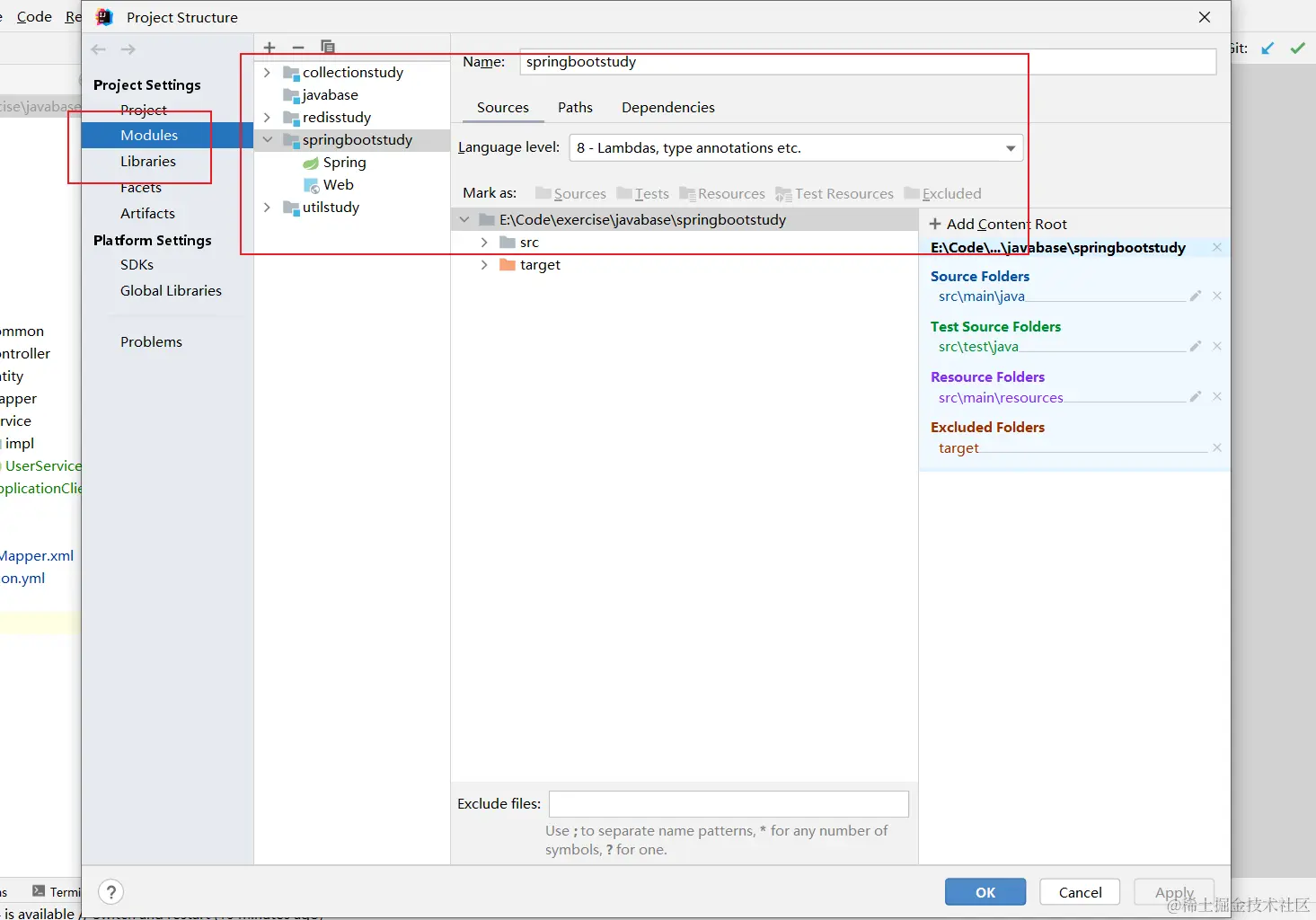This screenshot has height=920, width=1316.
Task: Open the Mapper.xml file in background tree
Action: (37, 556)
